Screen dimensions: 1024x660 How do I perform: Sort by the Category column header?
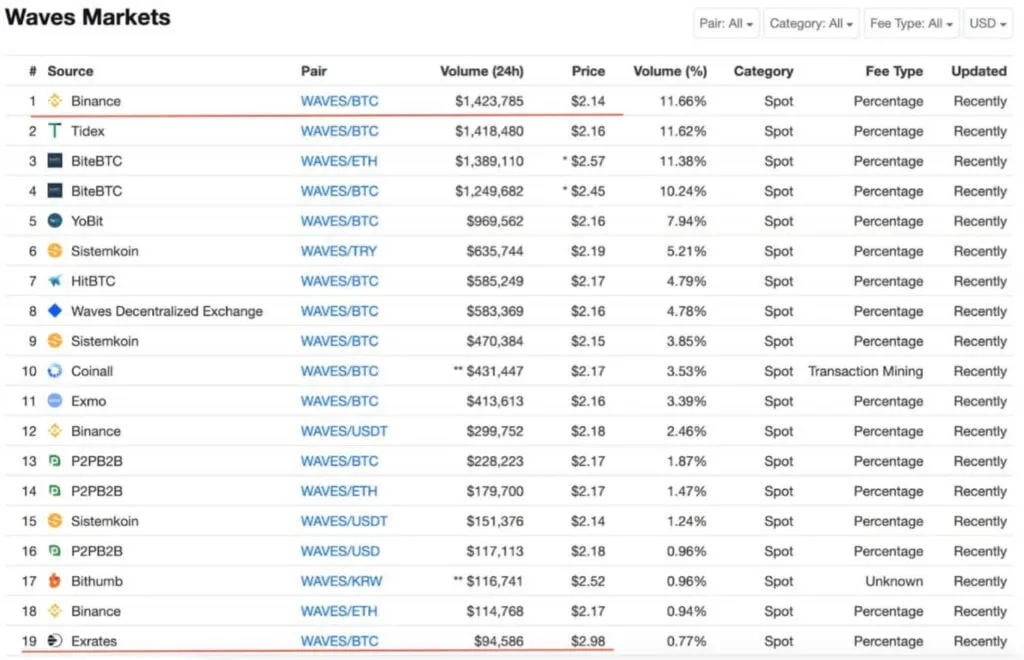click(763, 71)
